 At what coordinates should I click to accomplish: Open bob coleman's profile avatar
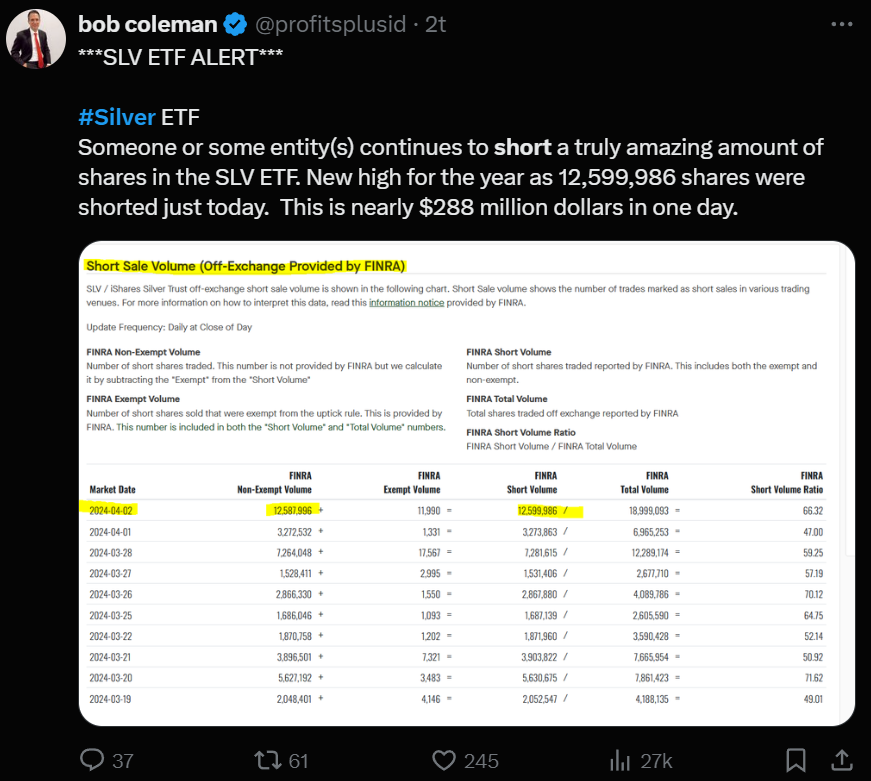[x=36, y=39]
